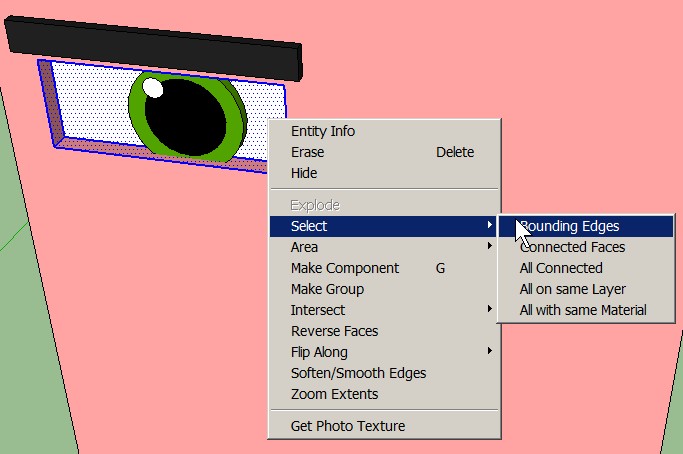Choose Connected Faces in the submenu

[x=572, y=247]
